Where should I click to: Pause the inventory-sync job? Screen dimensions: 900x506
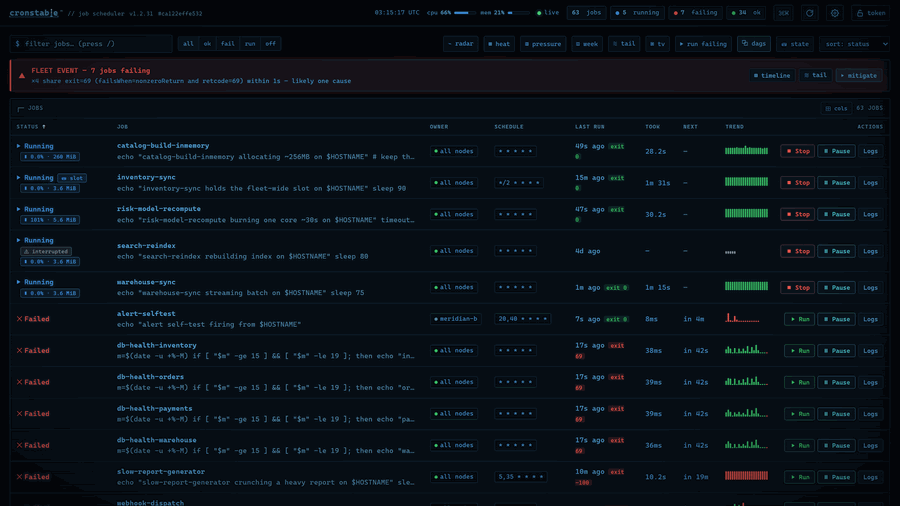pyautogui.click(x=836, y=182)
